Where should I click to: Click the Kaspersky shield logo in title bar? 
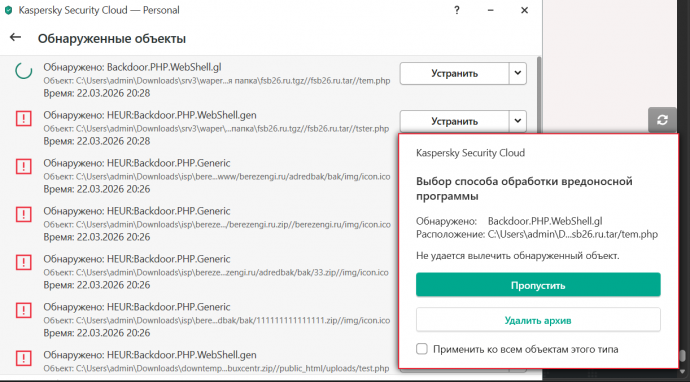(x=8, y=11)
